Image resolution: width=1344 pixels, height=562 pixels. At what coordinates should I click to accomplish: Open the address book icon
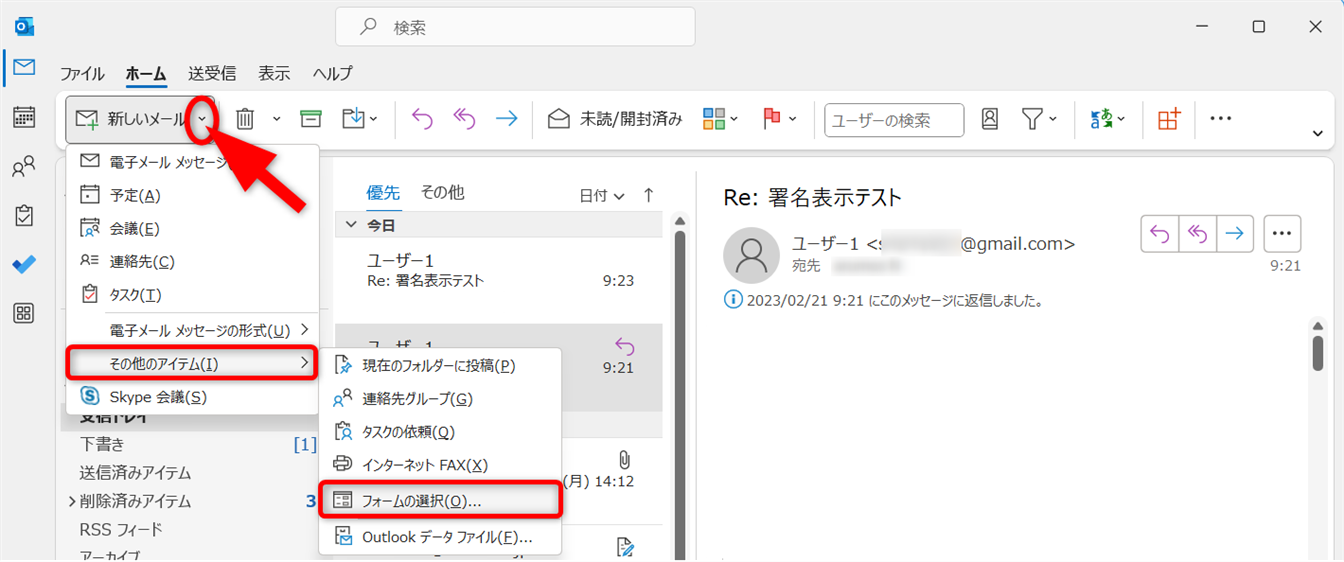pyautogui.click(x=990, y=119)
